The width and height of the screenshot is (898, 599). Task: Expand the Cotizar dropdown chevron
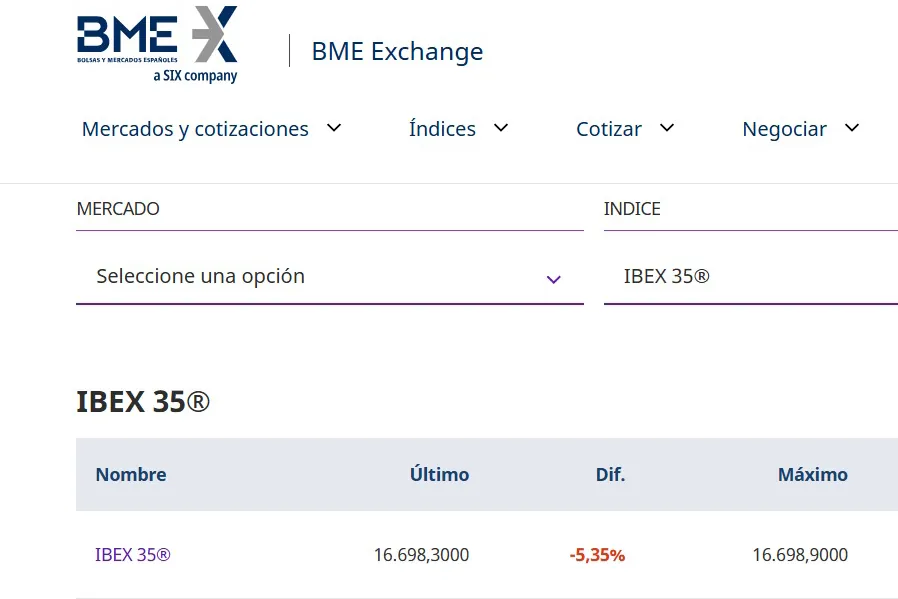(x=667, y=128)
